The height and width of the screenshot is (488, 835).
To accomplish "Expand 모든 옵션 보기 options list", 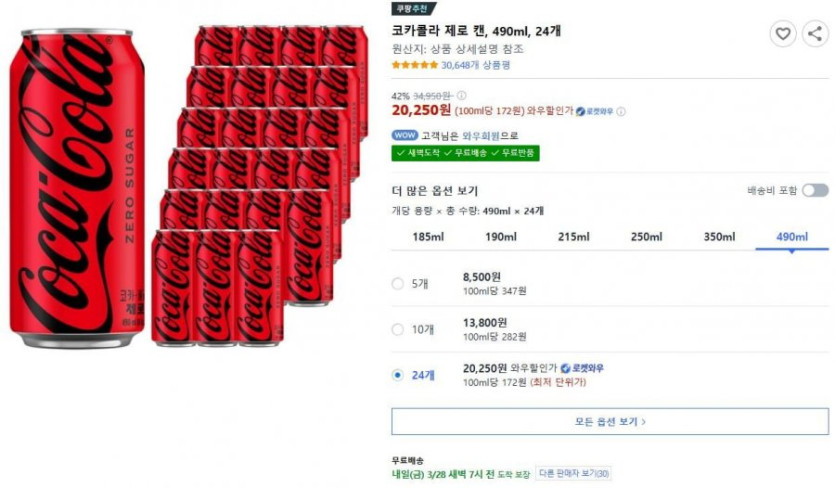I will (610, 422).
